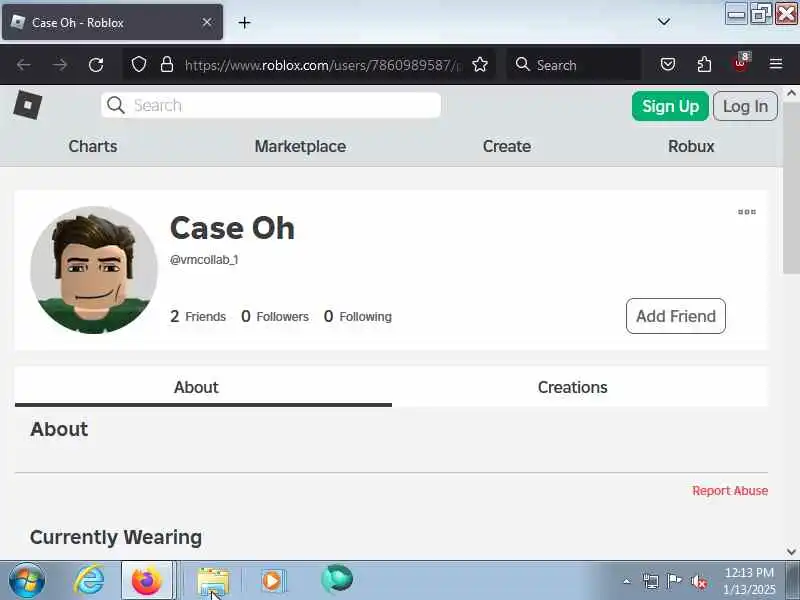Click the green Sign Up button
800x600 pixels.
point(670,106)
